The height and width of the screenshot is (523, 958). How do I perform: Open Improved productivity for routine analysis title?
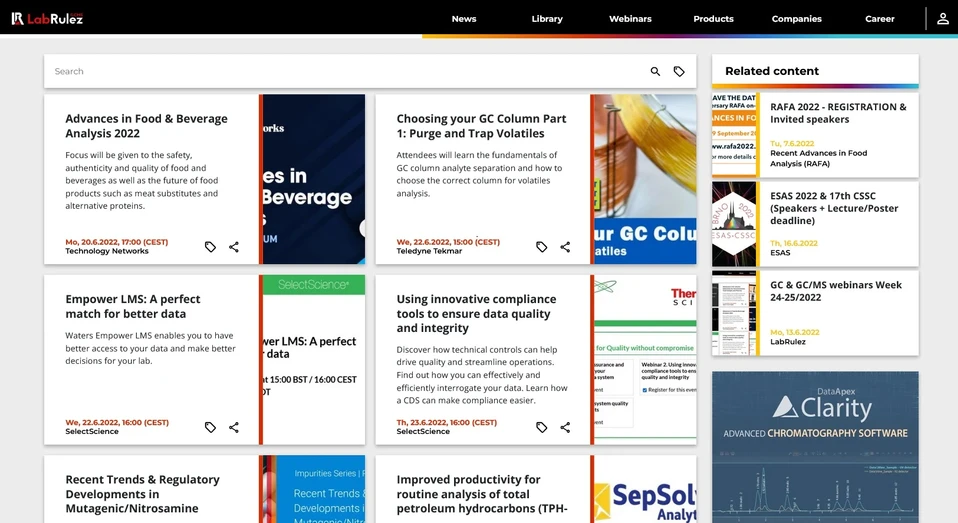[481, 494]
